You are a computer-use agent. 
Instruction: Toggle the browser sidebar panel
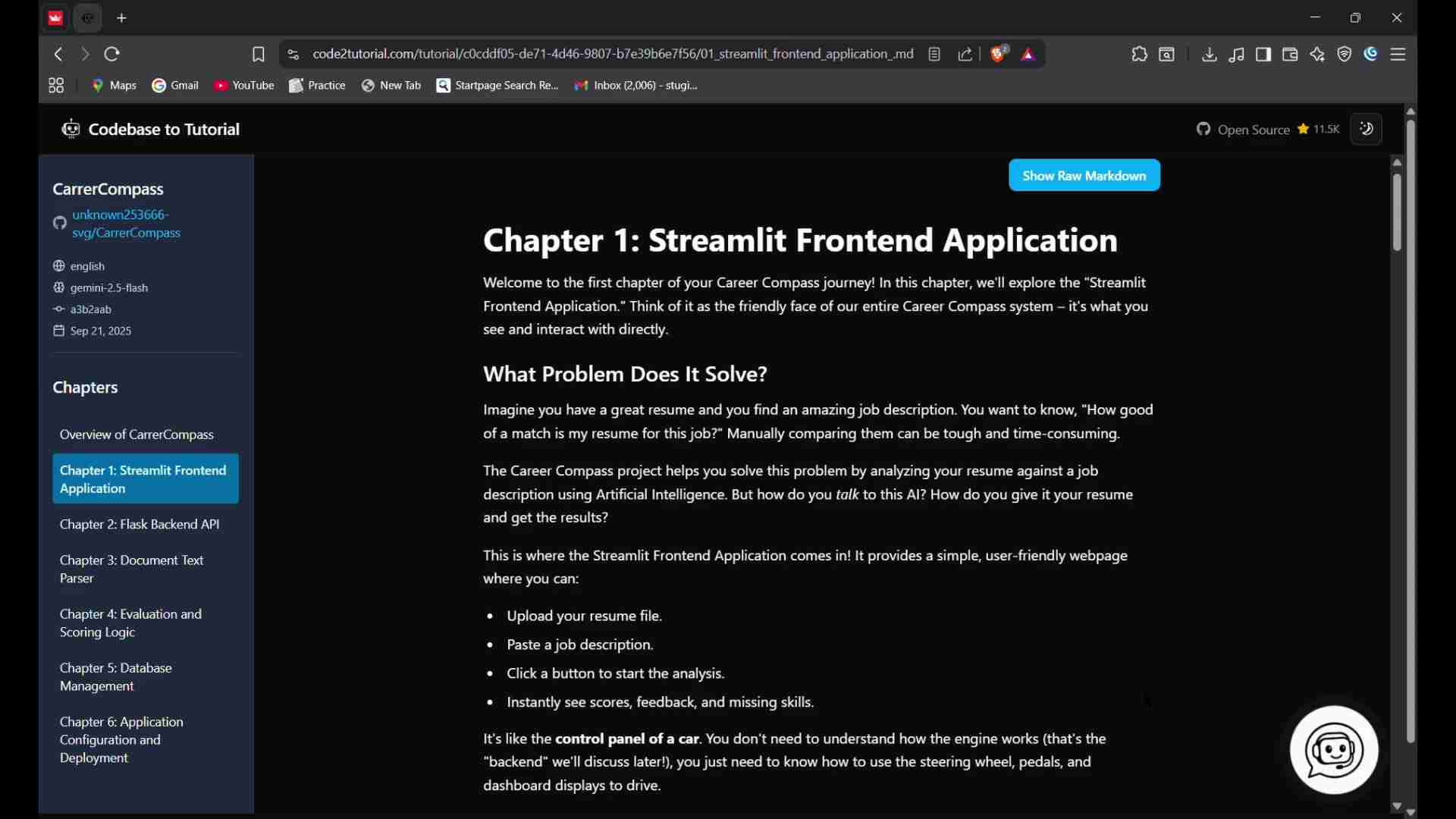1265,55
